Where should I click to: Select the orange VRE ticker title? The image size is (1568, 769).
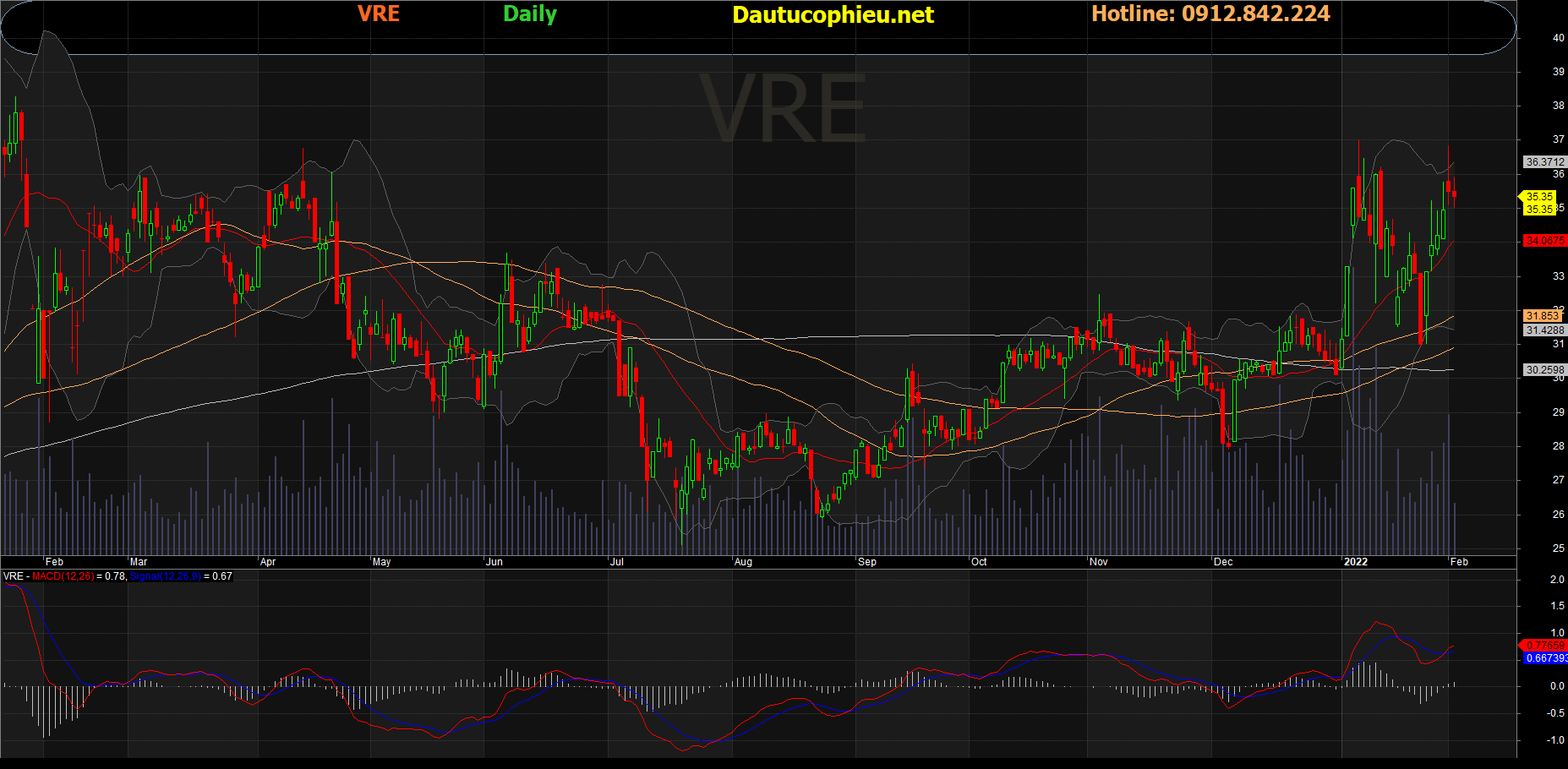click(x=379, y=14)
